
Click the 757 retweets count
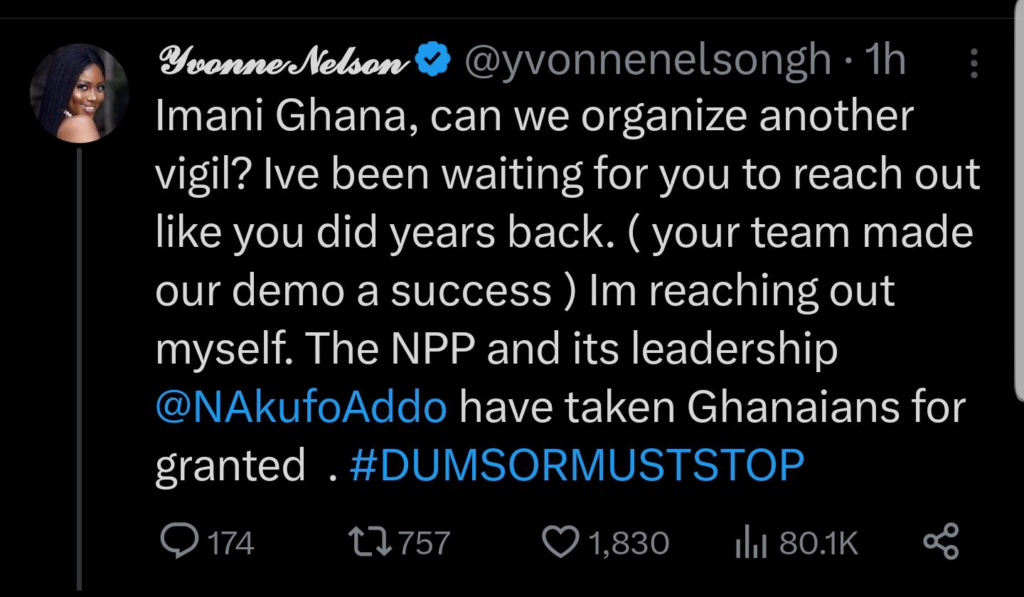[424, 543]
